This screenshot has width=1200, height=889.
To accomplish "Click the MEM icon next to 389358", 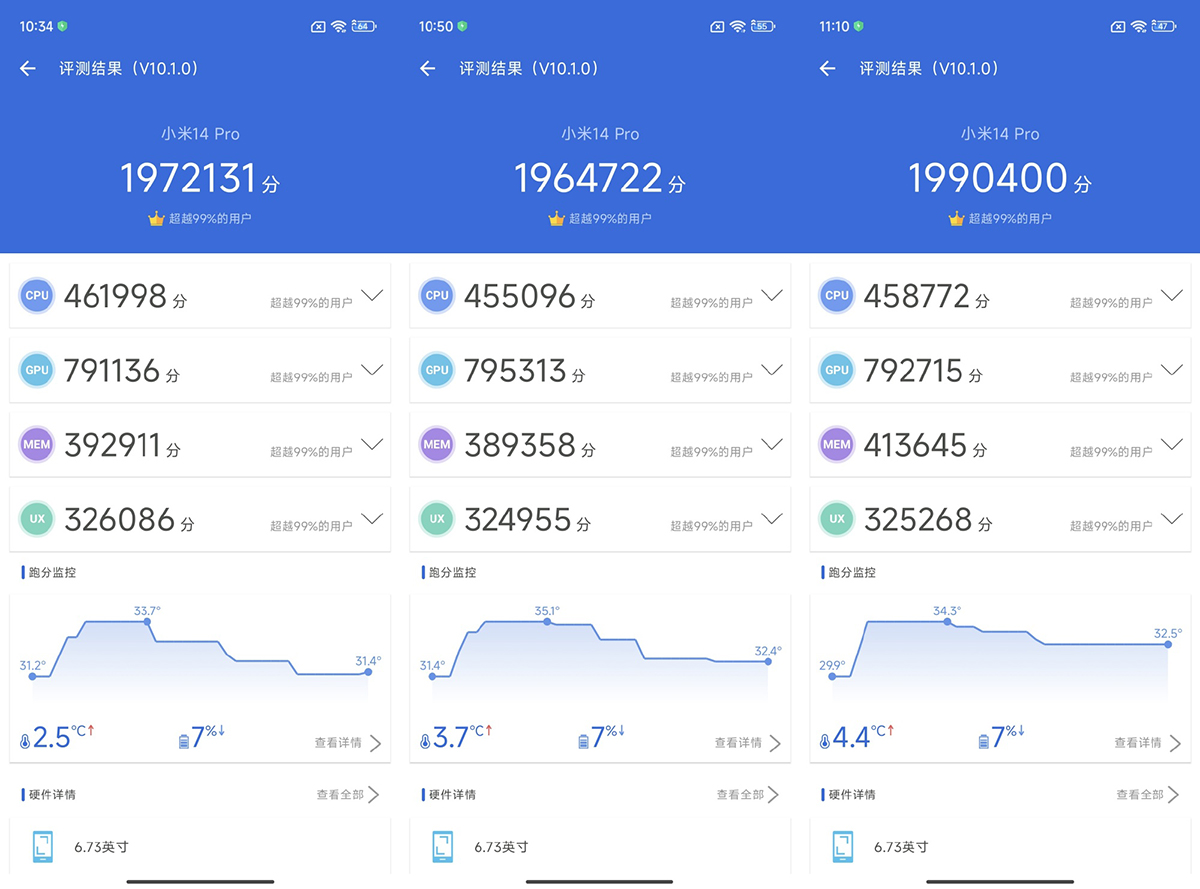I will pyautogui.click(x=437, y=444).
